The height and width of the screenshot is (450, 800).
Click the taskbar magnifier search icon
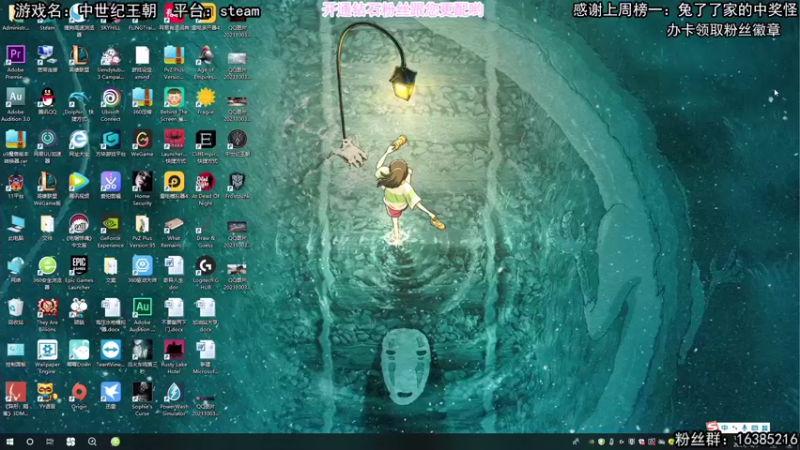[92, 442]
